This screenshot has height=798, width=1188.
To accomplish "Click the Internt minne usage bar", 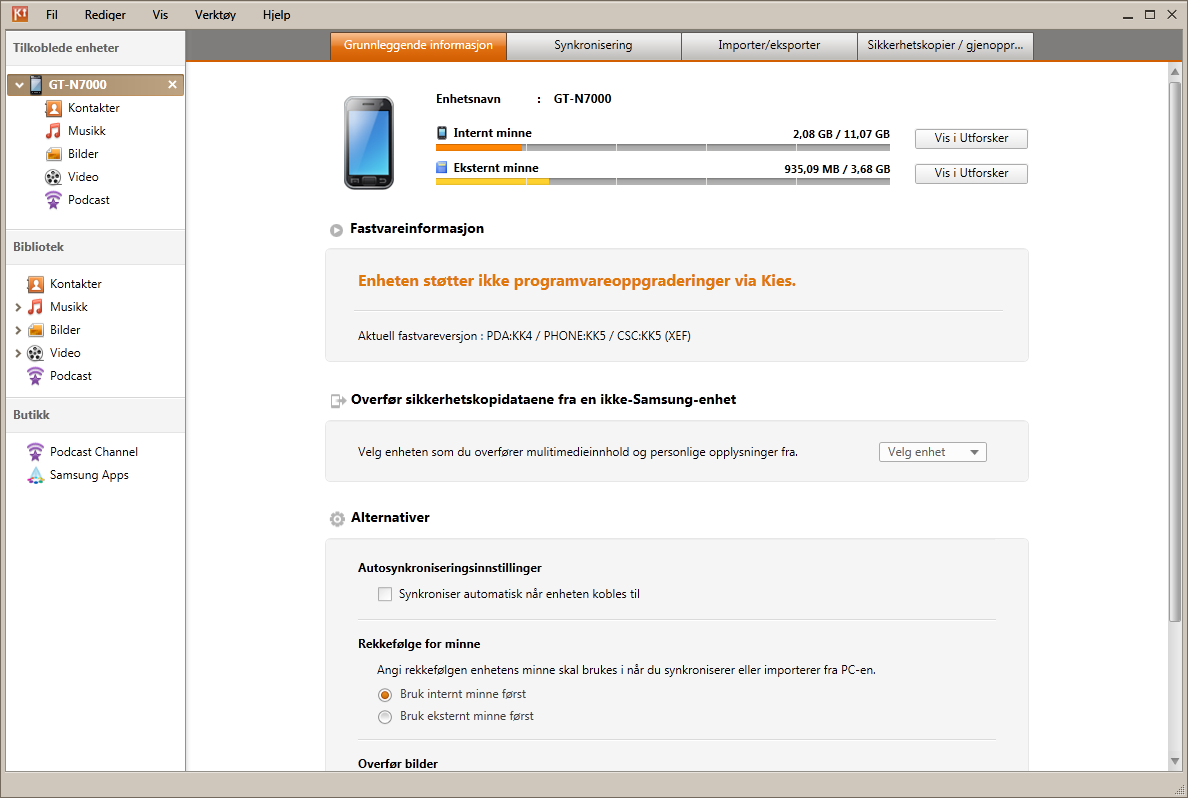I will pyautogui.click(x=663, y=148).
